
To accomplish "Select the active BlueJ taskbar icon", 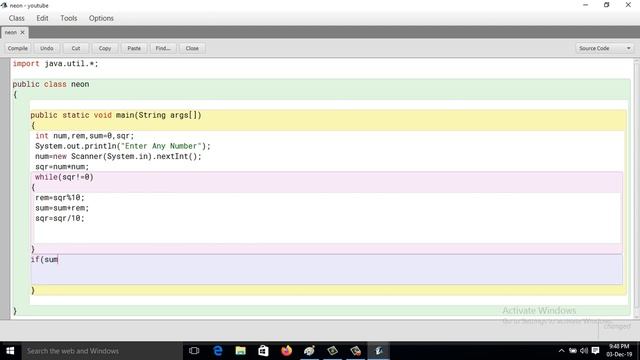I will click(379, 351).
